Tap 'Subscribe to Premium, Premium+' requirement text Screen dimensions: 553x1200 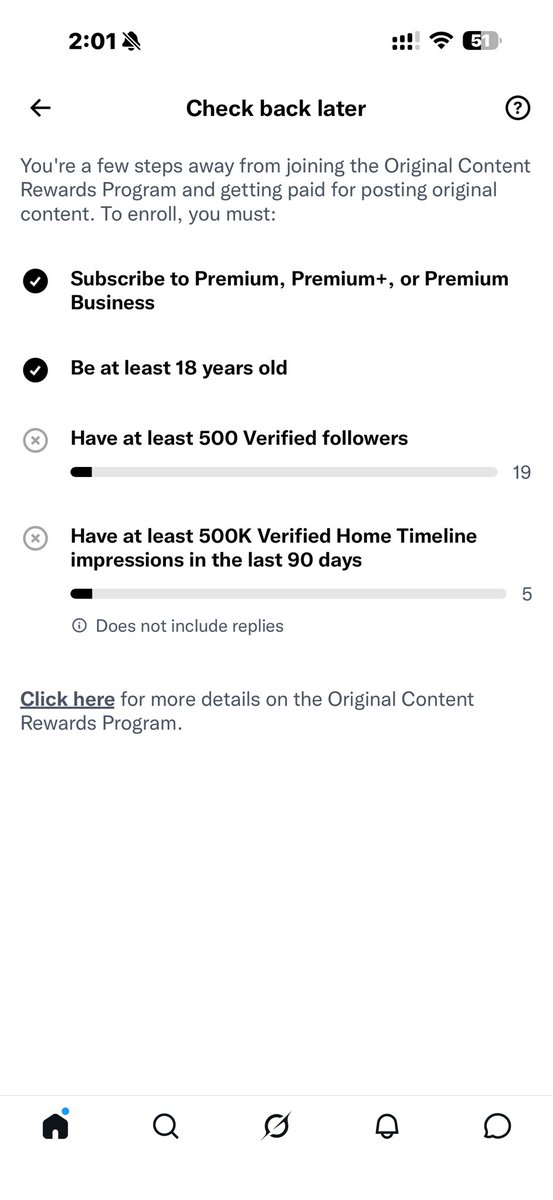click(289, 291)
